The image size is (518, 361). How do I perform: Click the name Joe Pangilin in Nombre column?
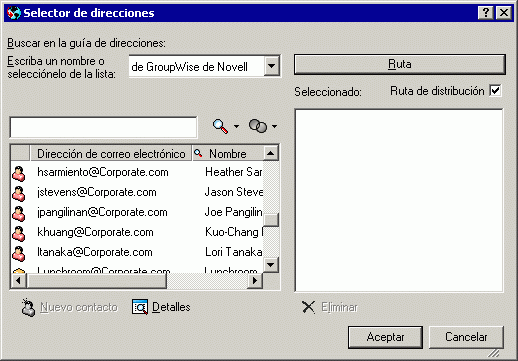tap(233, 212)
